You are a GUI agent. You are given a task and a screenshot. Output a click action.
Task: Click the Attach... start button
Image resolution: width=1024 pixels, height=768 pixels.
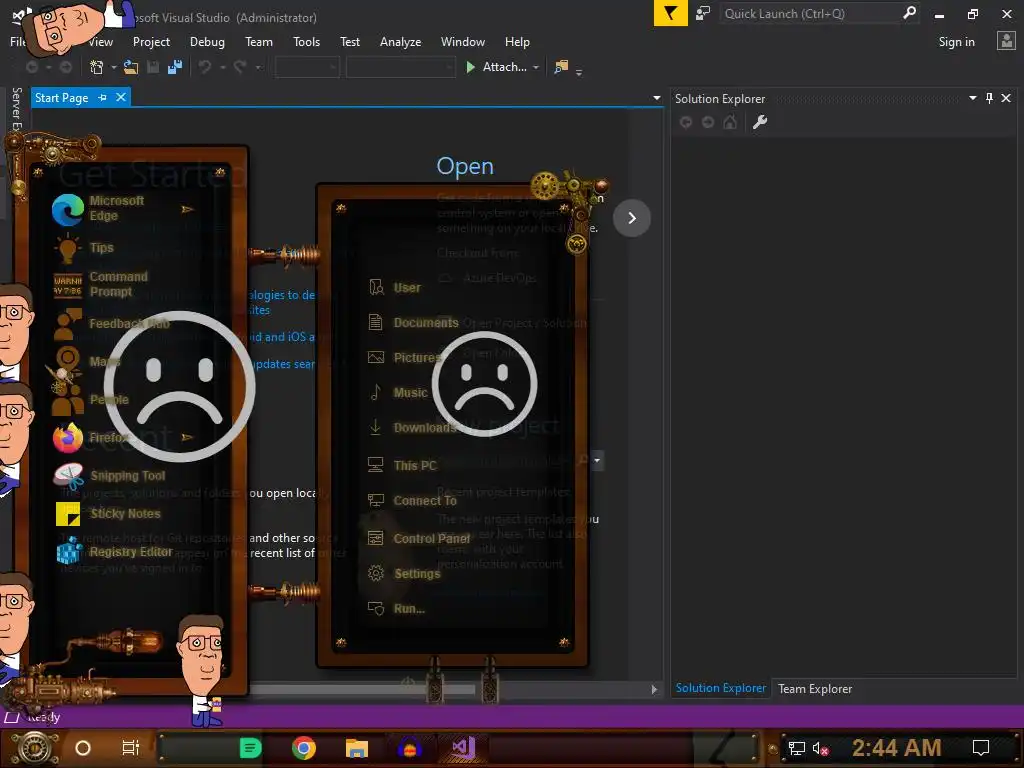[497, 67]
